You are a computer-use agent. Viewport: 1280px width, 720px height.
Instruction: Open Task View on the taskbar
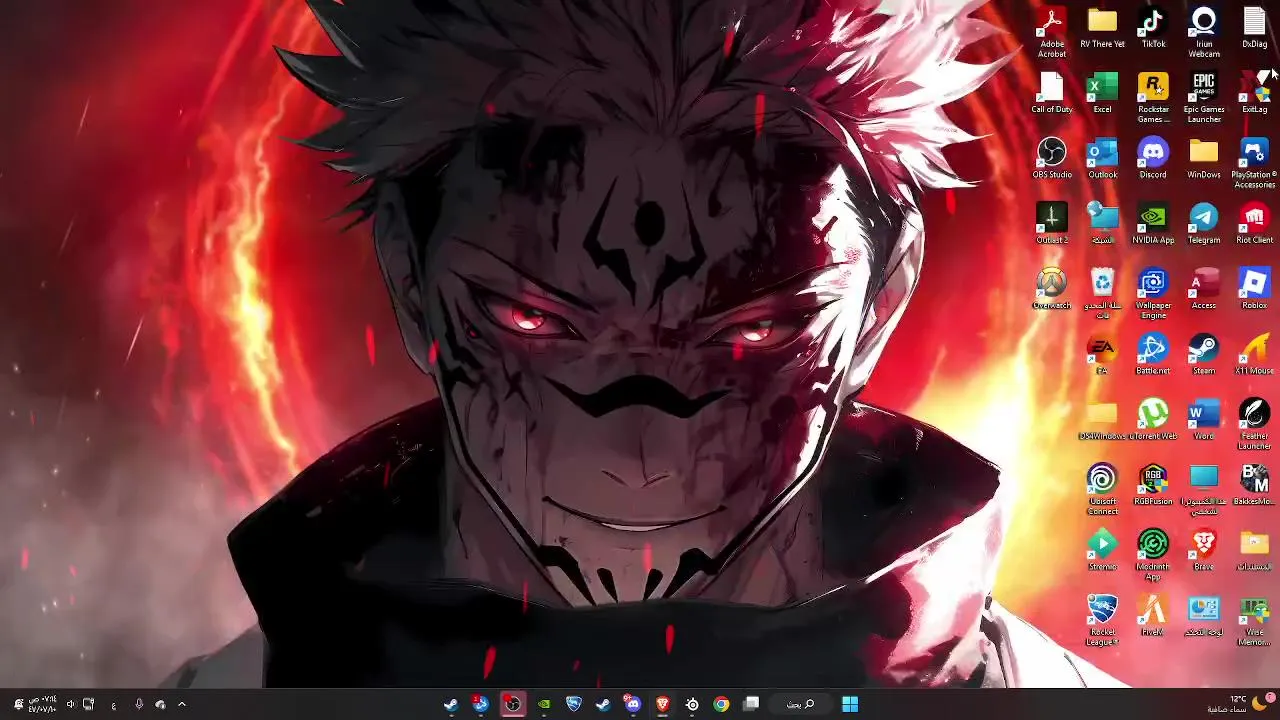(x=751, y=704)
